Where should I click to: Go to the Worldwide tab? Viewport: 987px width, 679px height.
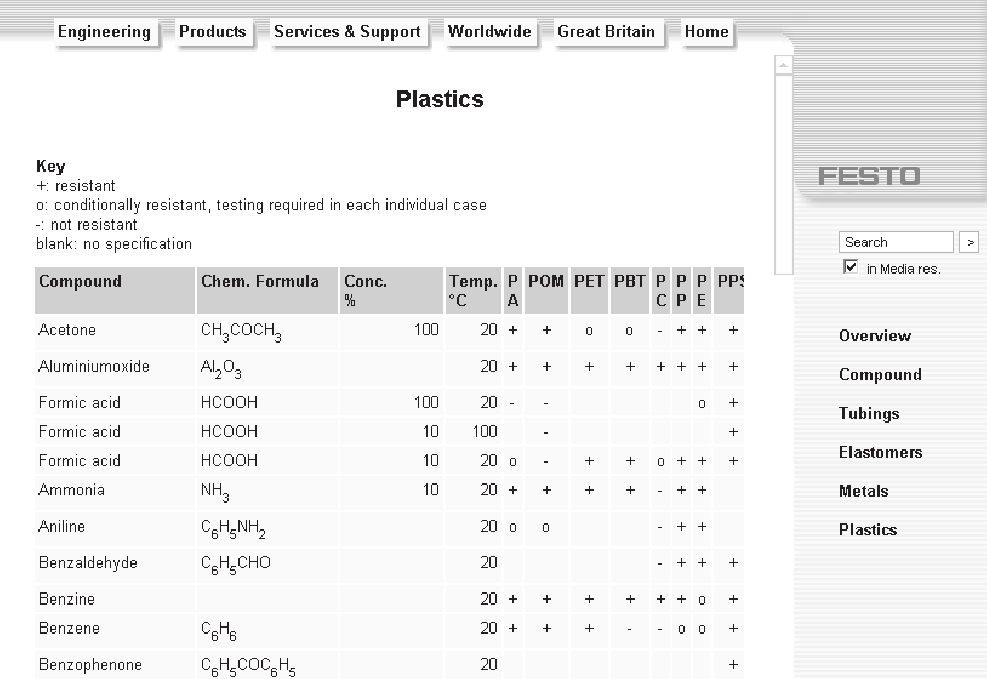(490, 32)
